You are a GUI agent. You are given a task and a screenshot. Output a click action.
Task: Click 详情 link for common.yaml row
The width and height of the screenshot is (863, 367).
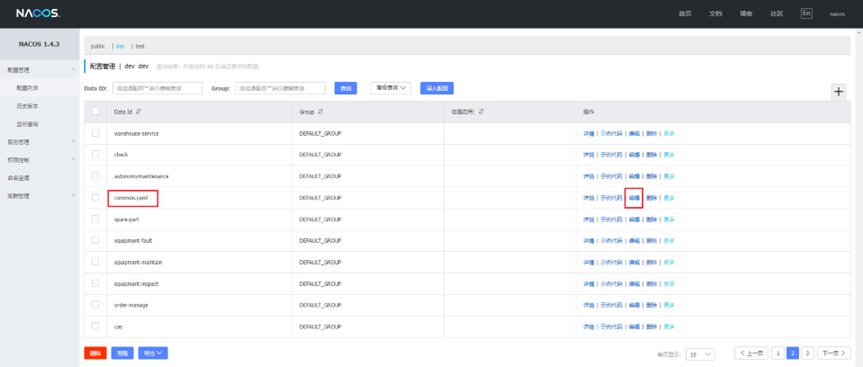[588, 198]
